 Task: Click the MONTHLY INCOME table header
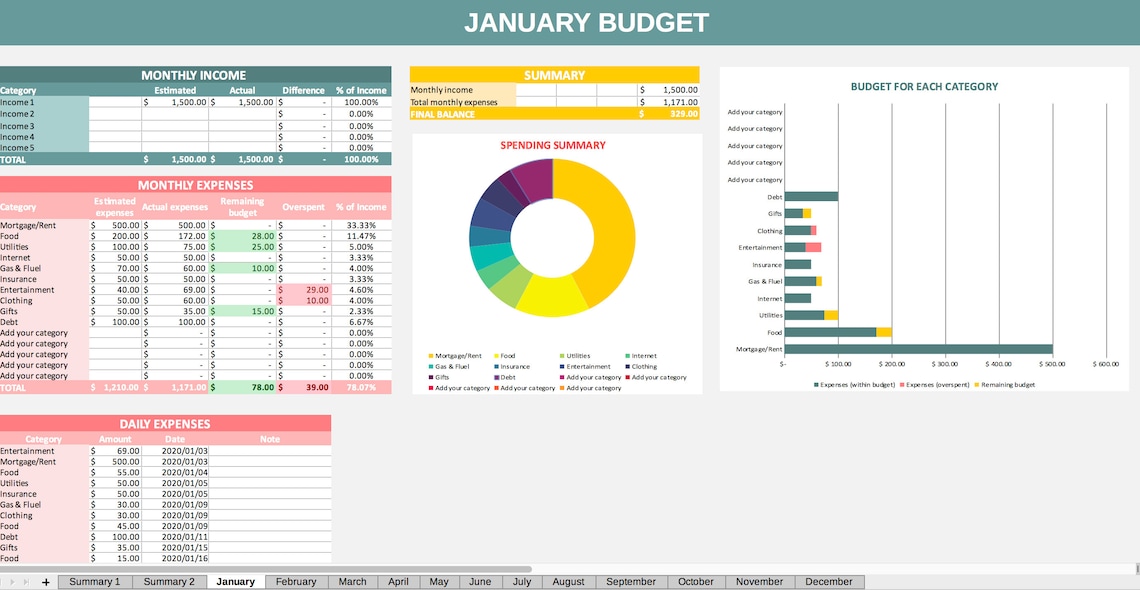196,75
